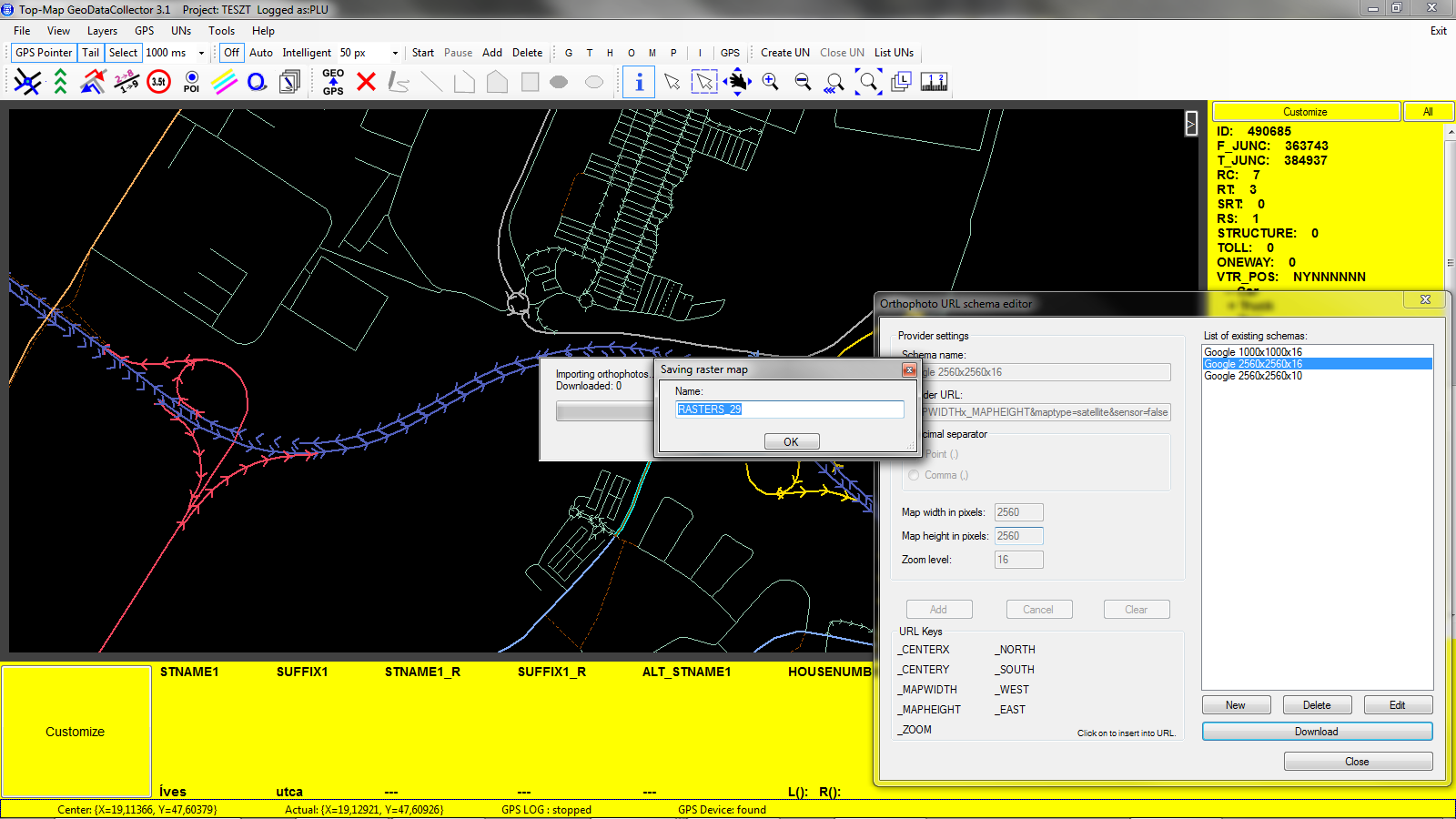Insert the _ZOOM URL key

915,730
